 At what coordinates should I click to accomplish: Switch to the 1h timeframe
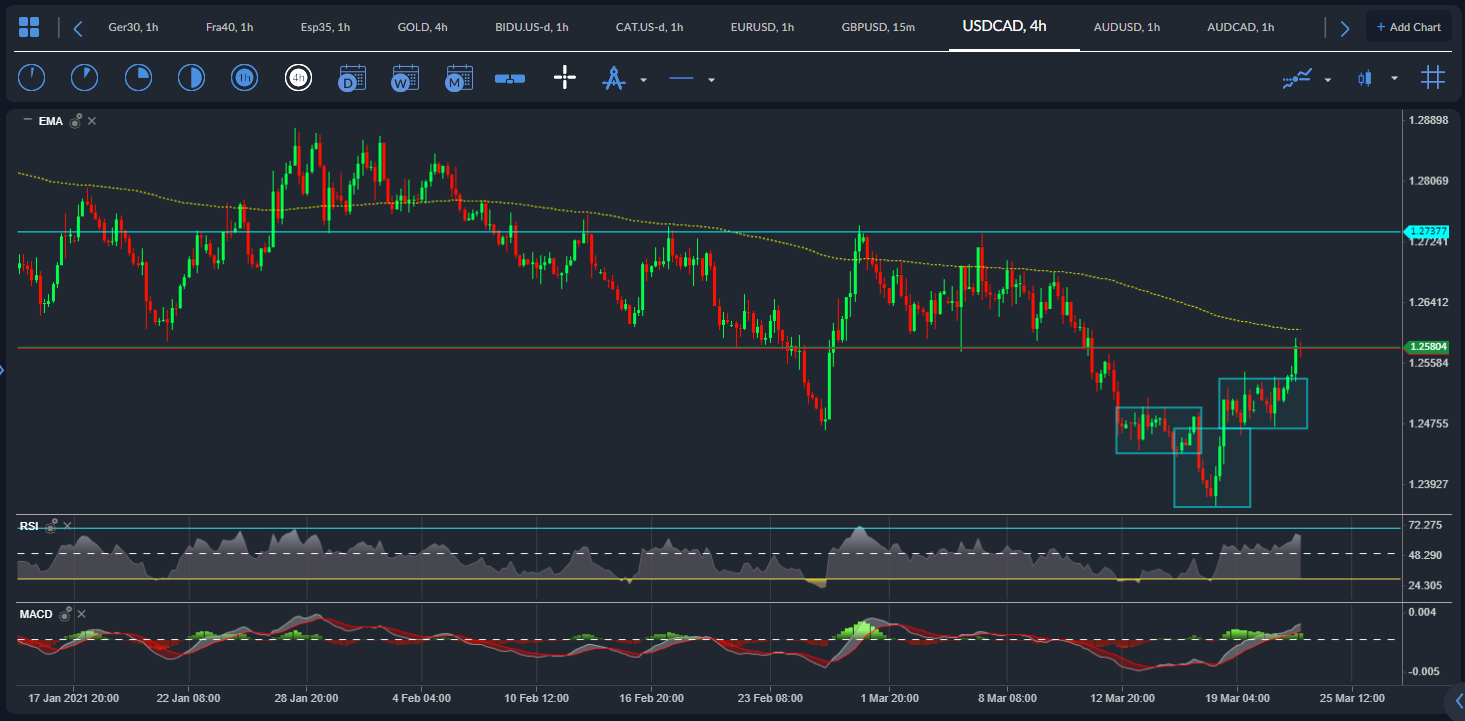245,78
